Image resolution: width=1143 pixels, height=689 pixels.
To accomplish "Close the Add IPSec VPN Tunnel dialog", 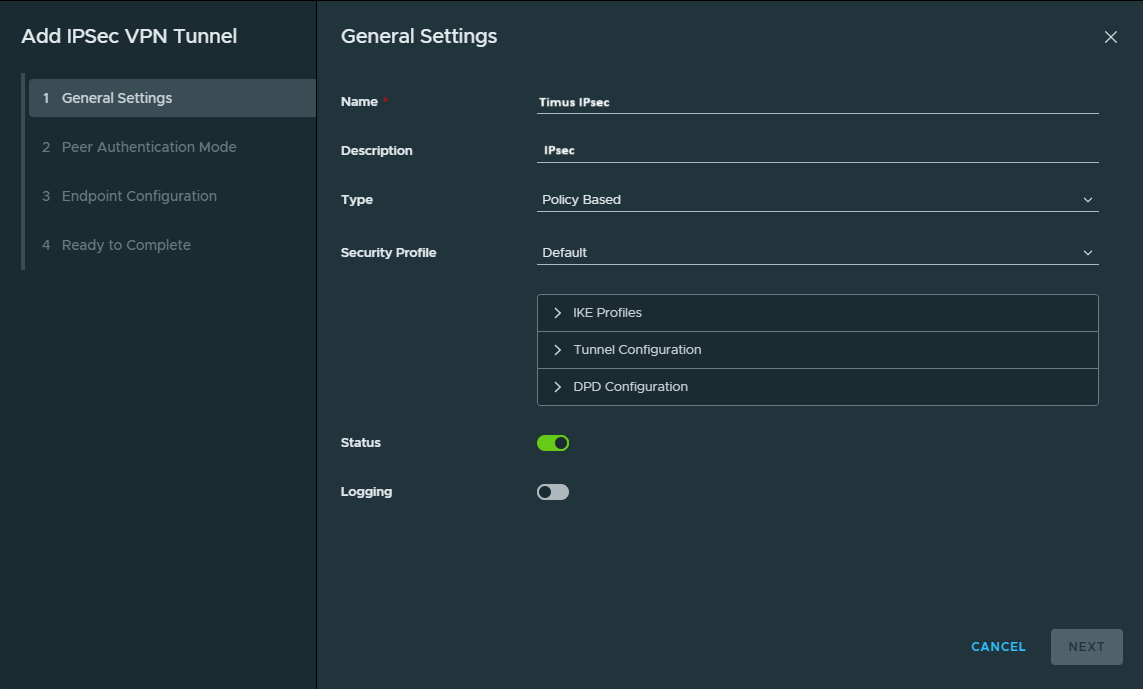I will tap(1110, 36).
